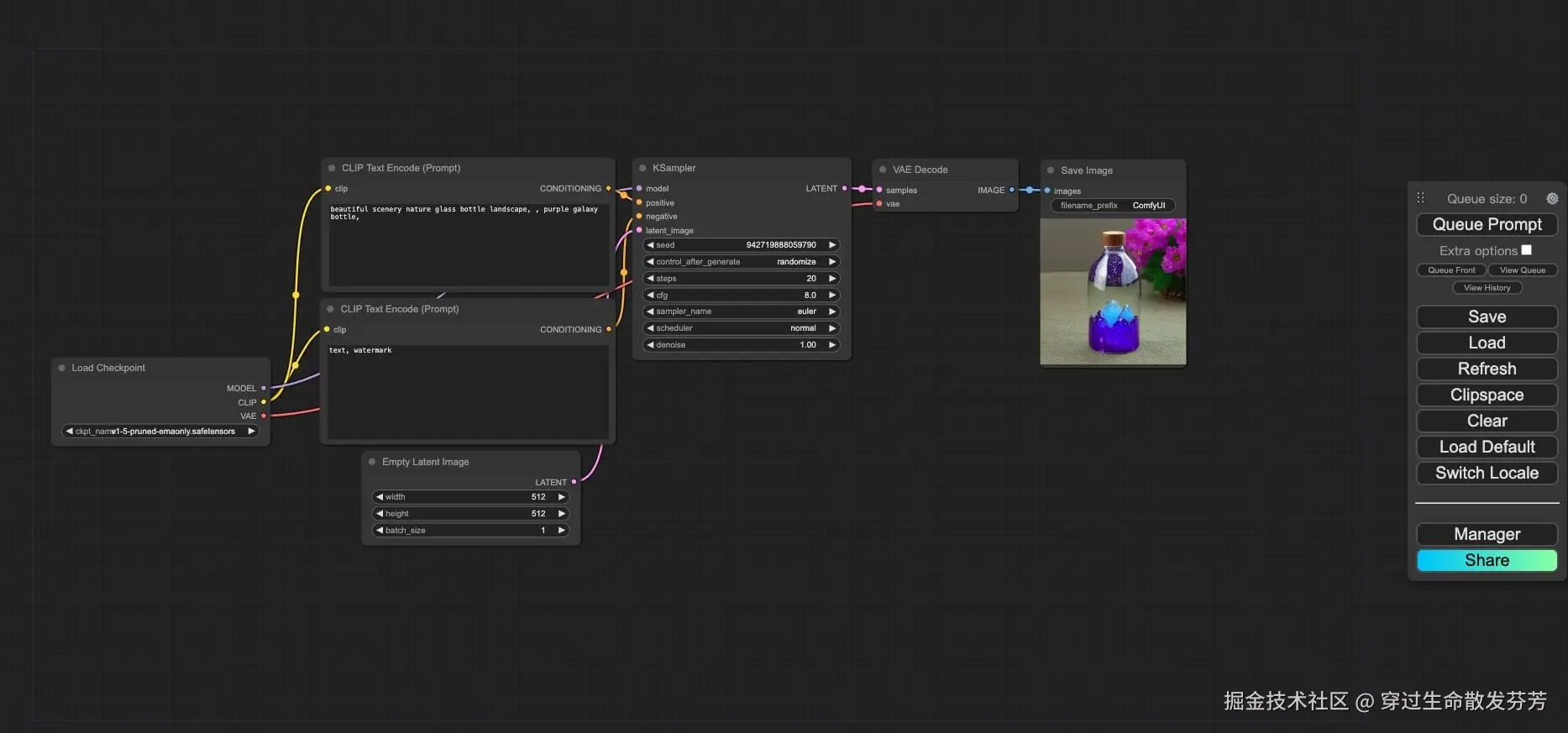Click the Load Checkpoint CLIP output socket
Screen dimensions: 1568x733
click(x=264, y=402)
